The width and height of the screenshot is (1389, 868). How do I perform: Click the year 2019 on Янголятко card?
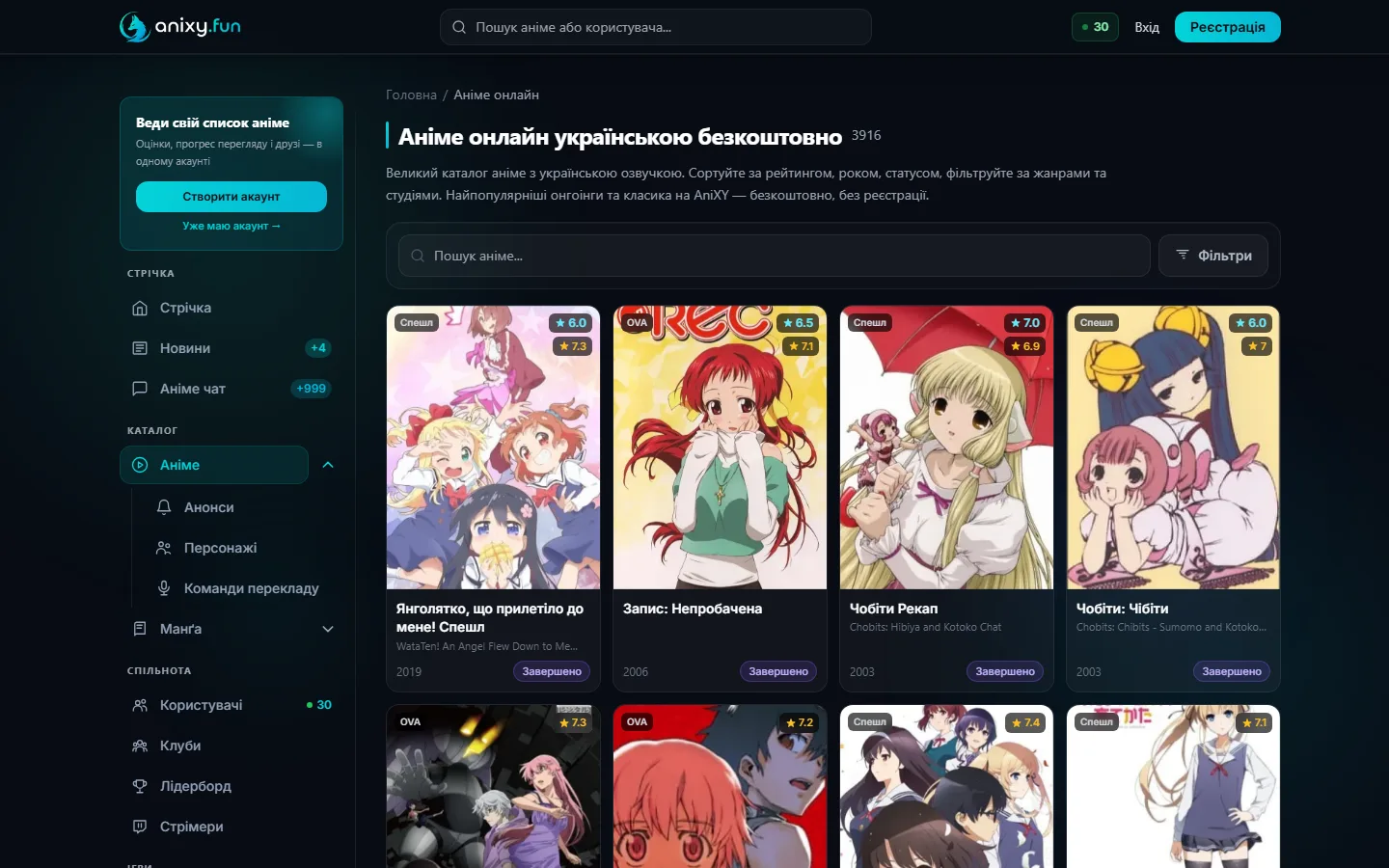click(x=409, y=672)
